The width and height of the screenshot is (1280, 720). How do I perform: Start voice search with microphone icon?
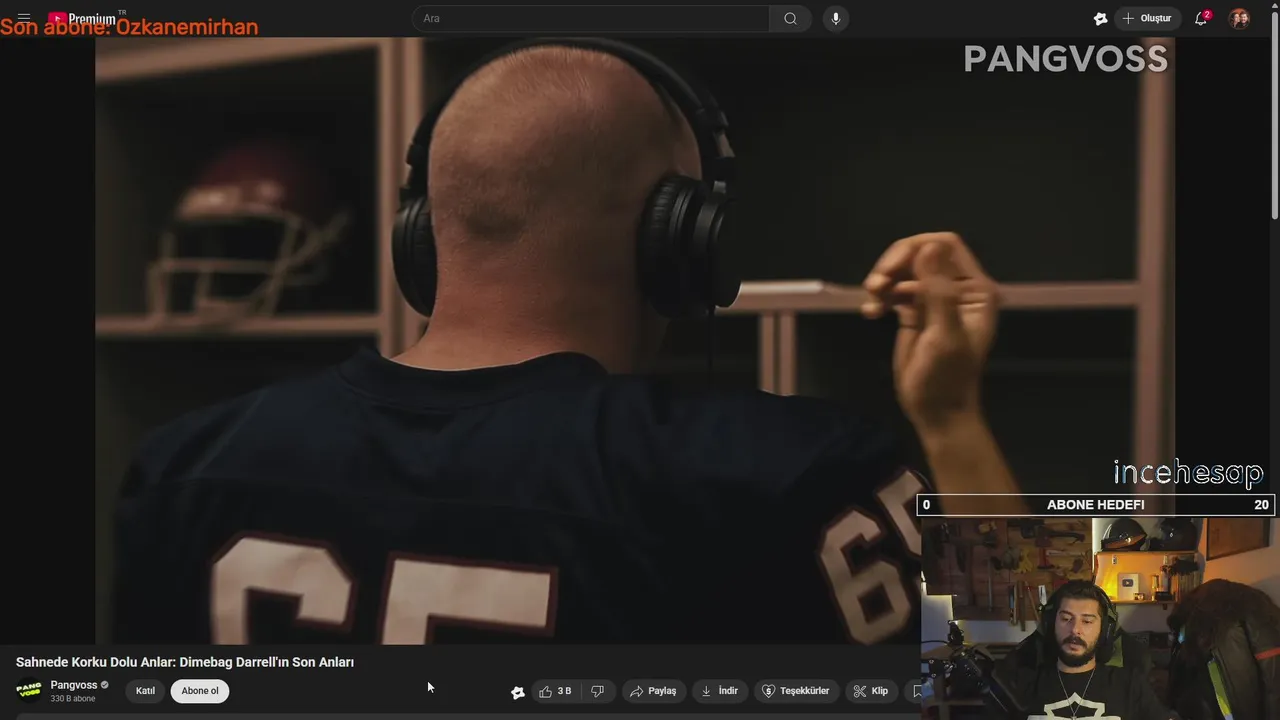836,18
